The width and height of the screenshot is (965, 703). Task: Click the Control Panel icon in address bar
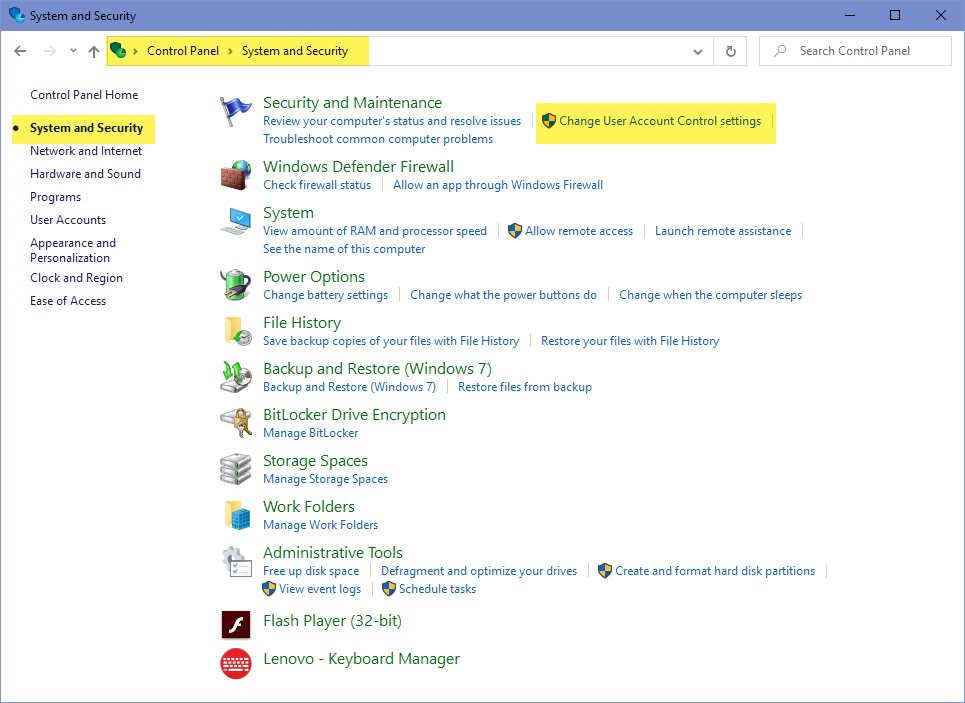pyautogui.click(x=118, y=50)
